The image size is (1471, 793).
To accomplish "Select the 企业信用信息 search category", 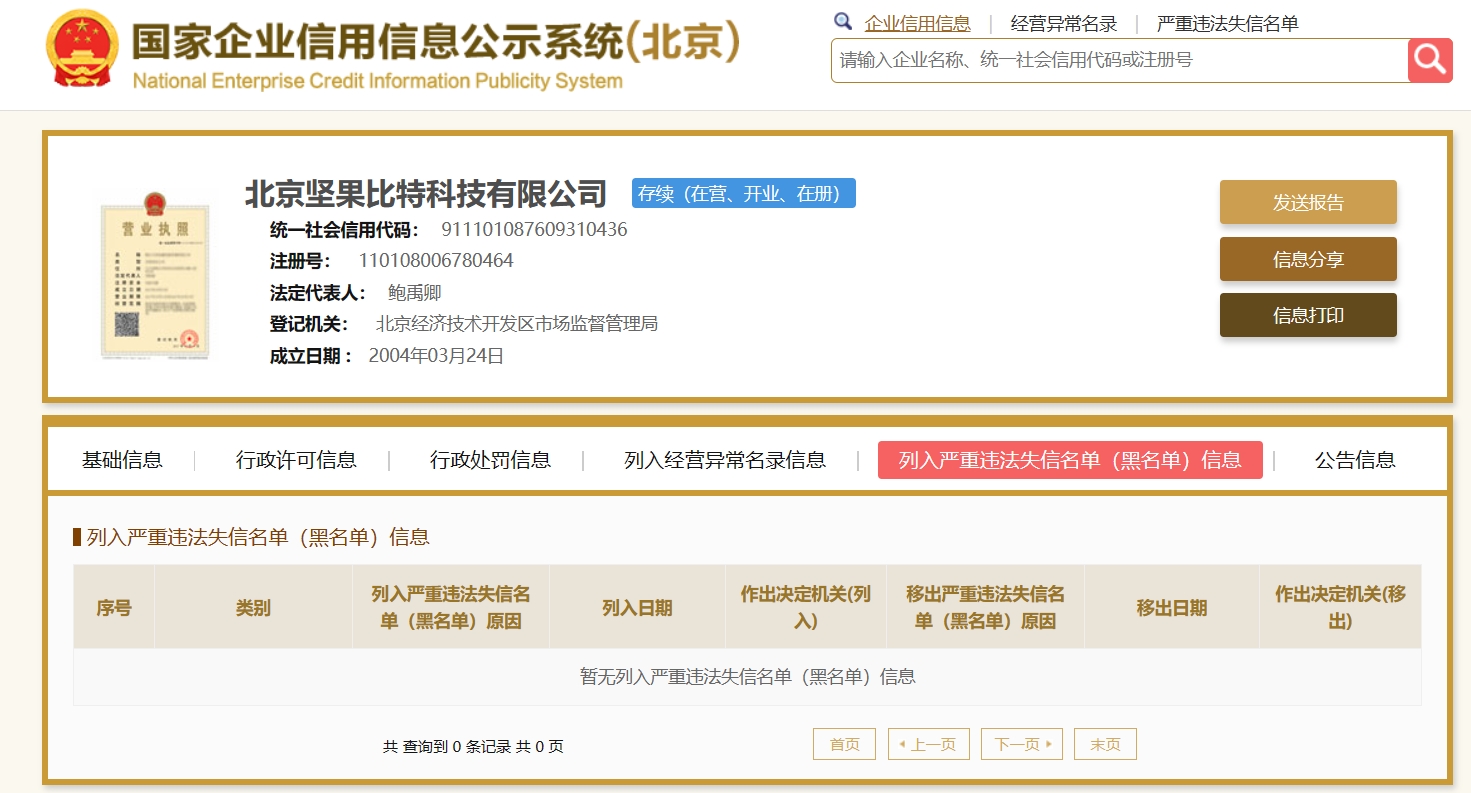I will coord(917,23).
